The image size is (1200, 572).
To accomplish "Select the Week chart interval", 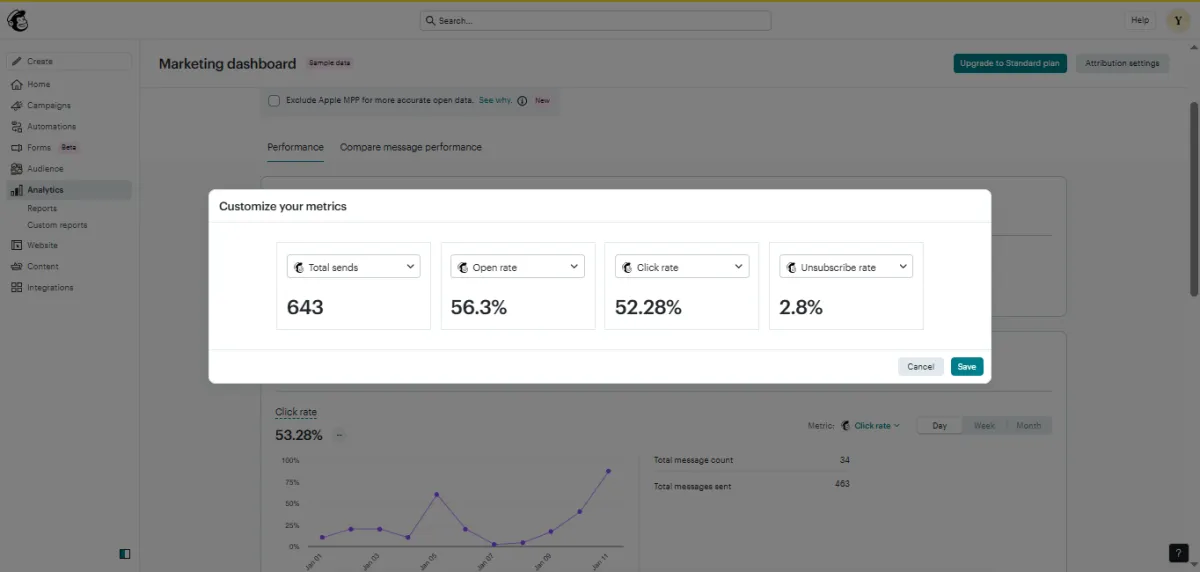I will [984, 425].
